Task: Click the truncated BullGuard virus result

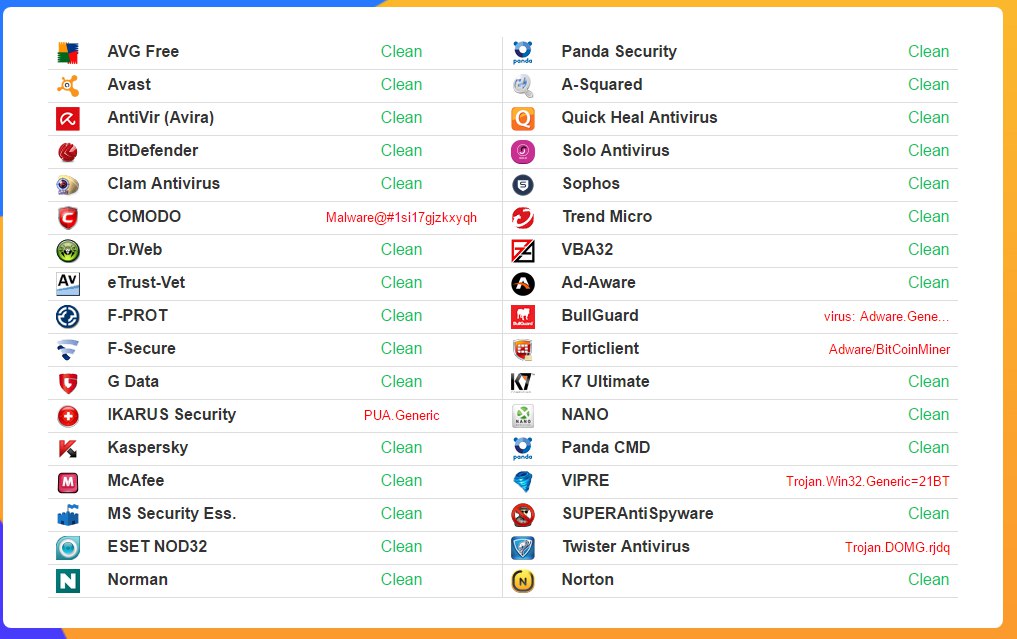Action: (x=886, y=316)
